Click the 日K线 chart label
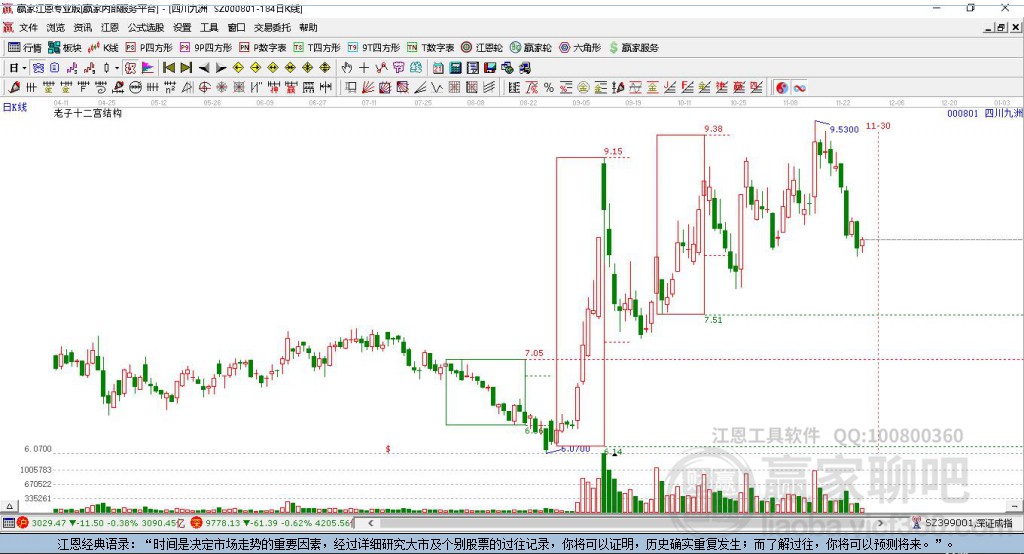This screenshot has height=554, width=1024. click(15, 107)
